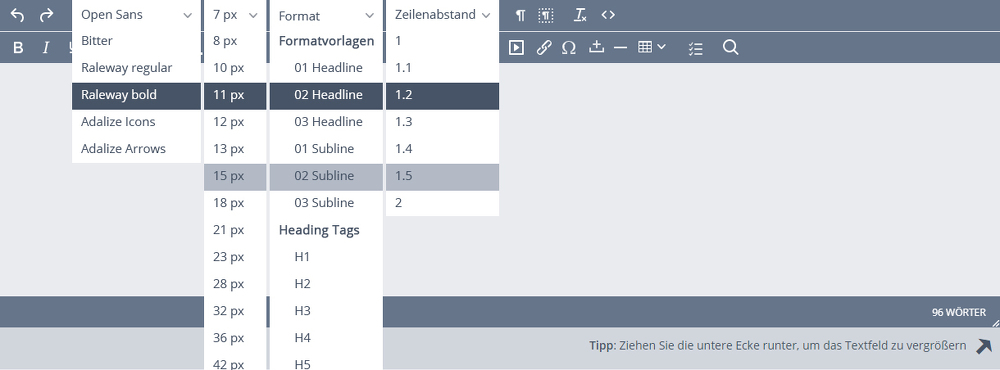1000x370 pixels.
Task: Toggle bold formatting
Action: pos(18,48)
